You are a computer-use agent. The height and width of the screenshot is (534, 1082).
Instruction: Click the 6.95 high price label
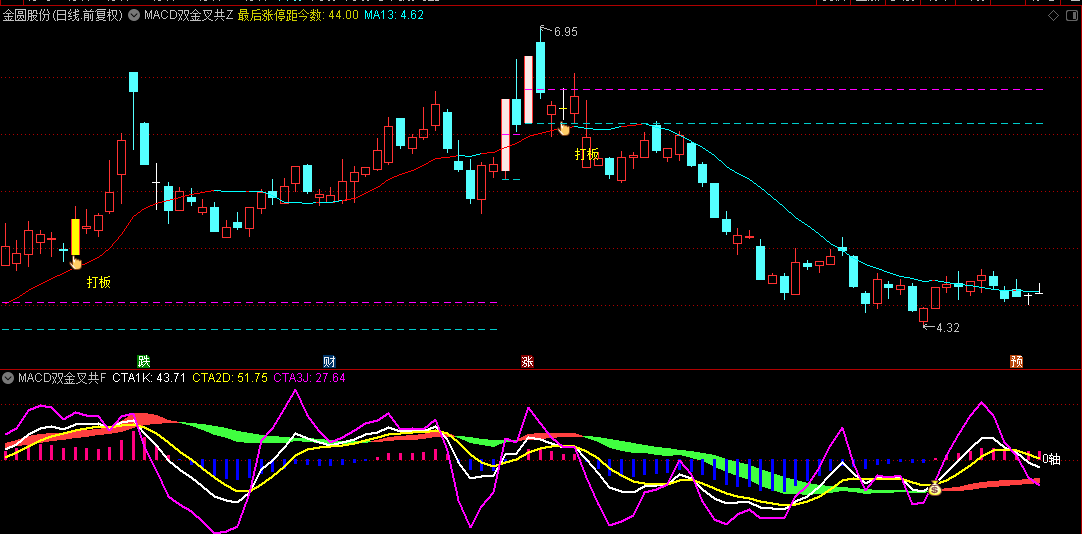click(x=565, y=32)
